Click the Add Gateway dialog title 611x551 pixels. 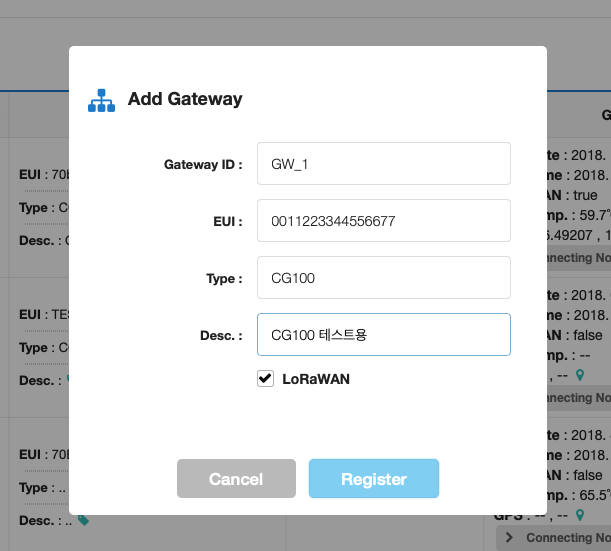[x=184, y=99]
